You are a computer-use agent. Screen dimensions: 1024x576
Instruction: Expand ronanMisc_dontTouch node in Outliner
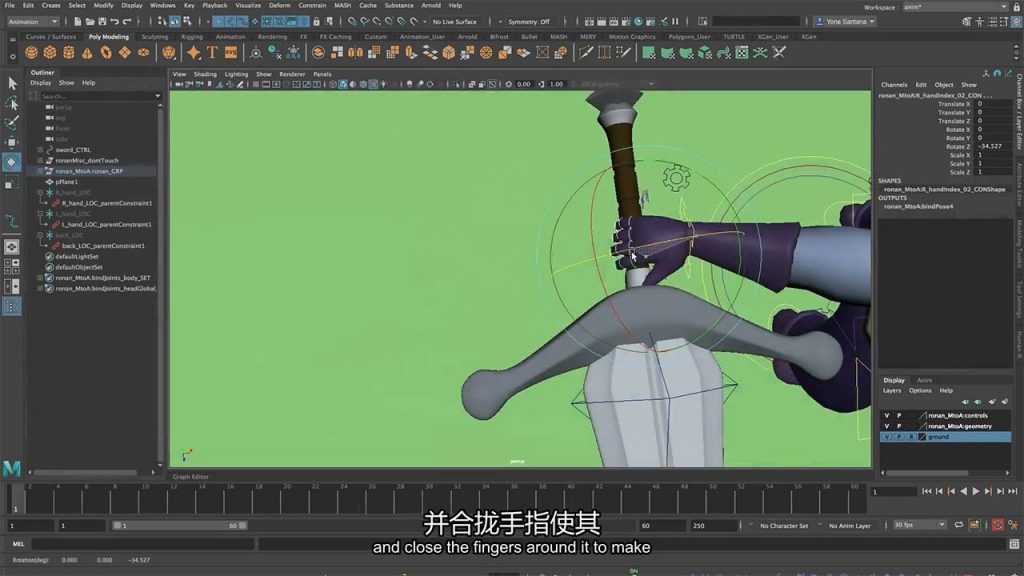coord(40,160)
